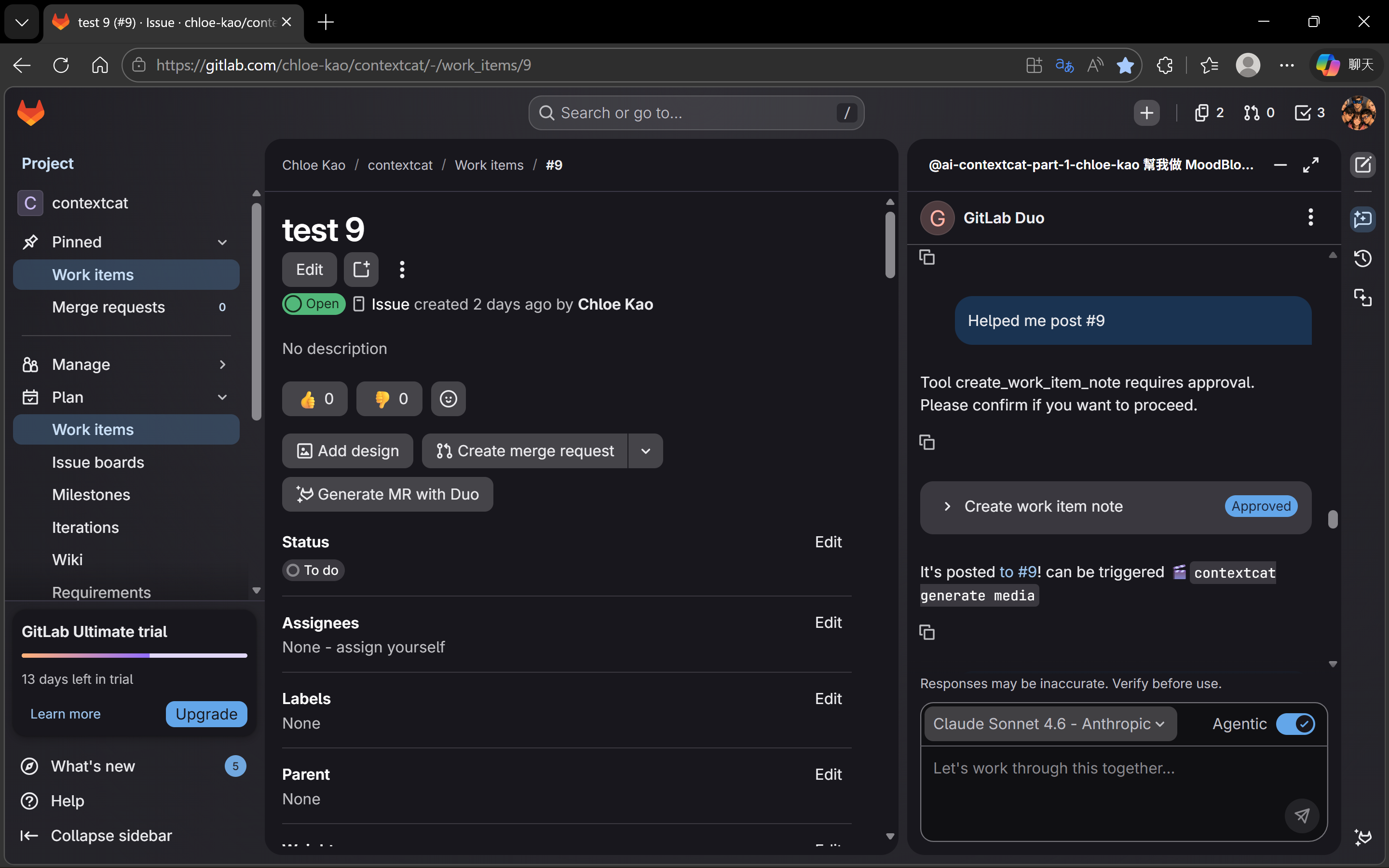Image resolution: width=1389 pixels, height=868 pixels.
Task: Open the Claude Sonnet 4.6 model dropdown
Action: click(x=1050, y=724)
